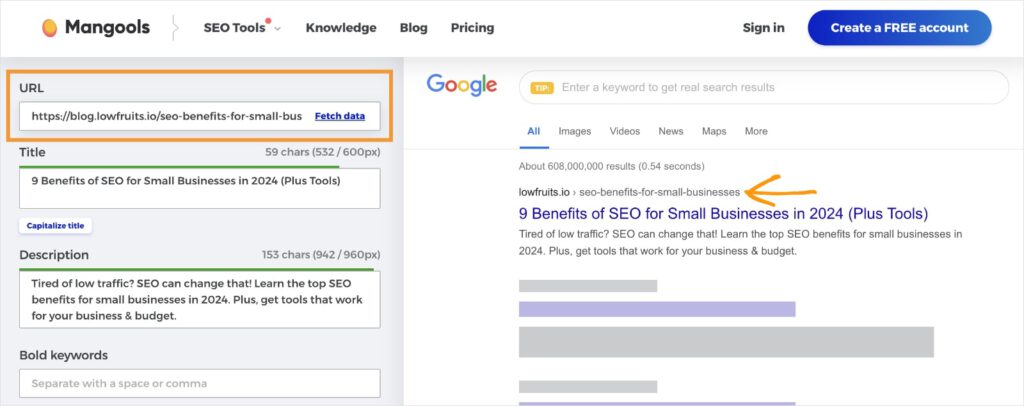The height and width of the screenshot is (406, 1024).
Task: Open the Knowledge menu item
Action: pyautogui.click(x=341, y=28)
